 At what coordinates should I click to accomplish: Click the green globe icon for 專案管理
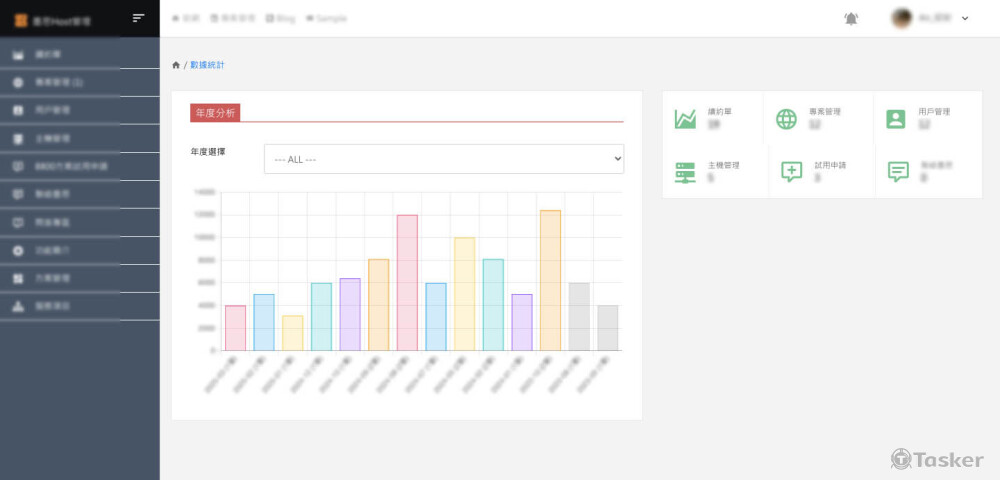[x=787, y=119]
